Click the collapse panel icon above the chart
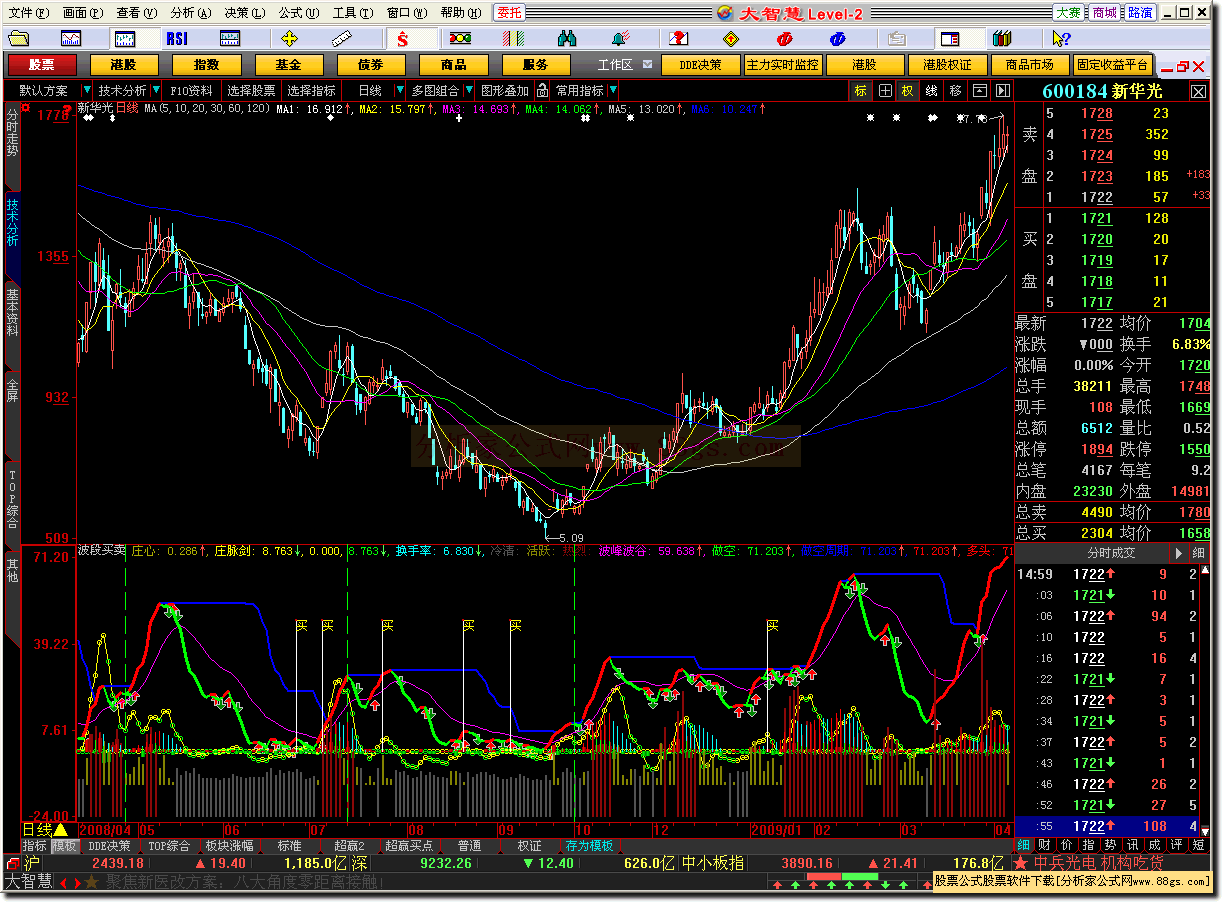 point(979,90)
